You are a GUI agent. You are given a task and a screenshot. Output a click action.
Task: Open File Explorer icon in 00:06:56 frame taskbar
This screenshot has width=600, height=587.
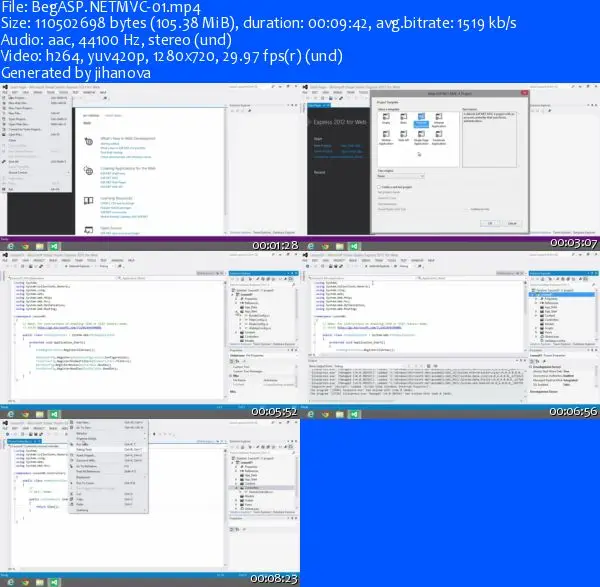[340, 414]
